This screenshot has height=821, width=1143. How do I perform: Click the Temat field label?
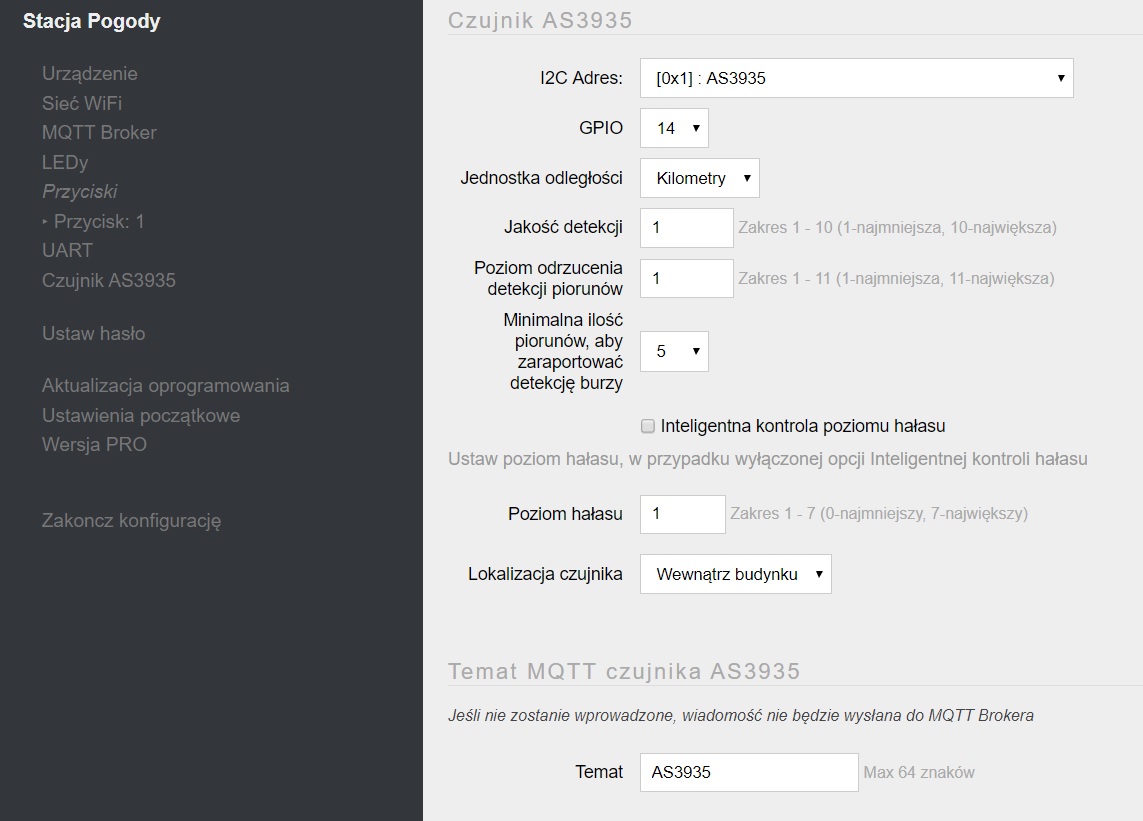coord(599,772)
